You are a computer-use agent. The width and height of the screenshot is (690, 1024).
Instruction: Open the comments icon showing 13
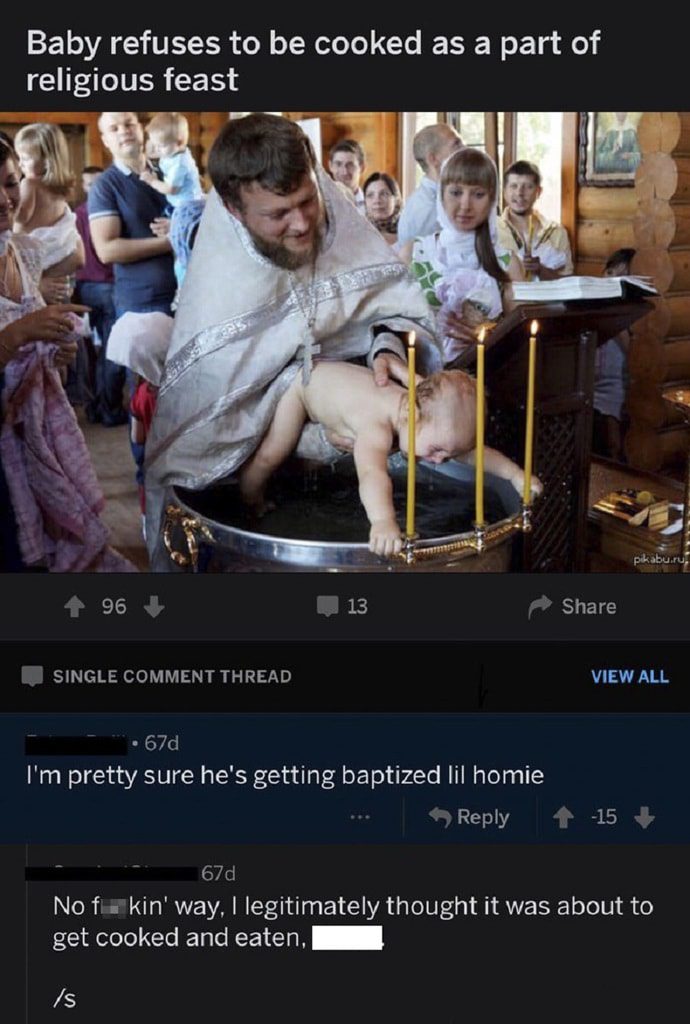(327, 606)
